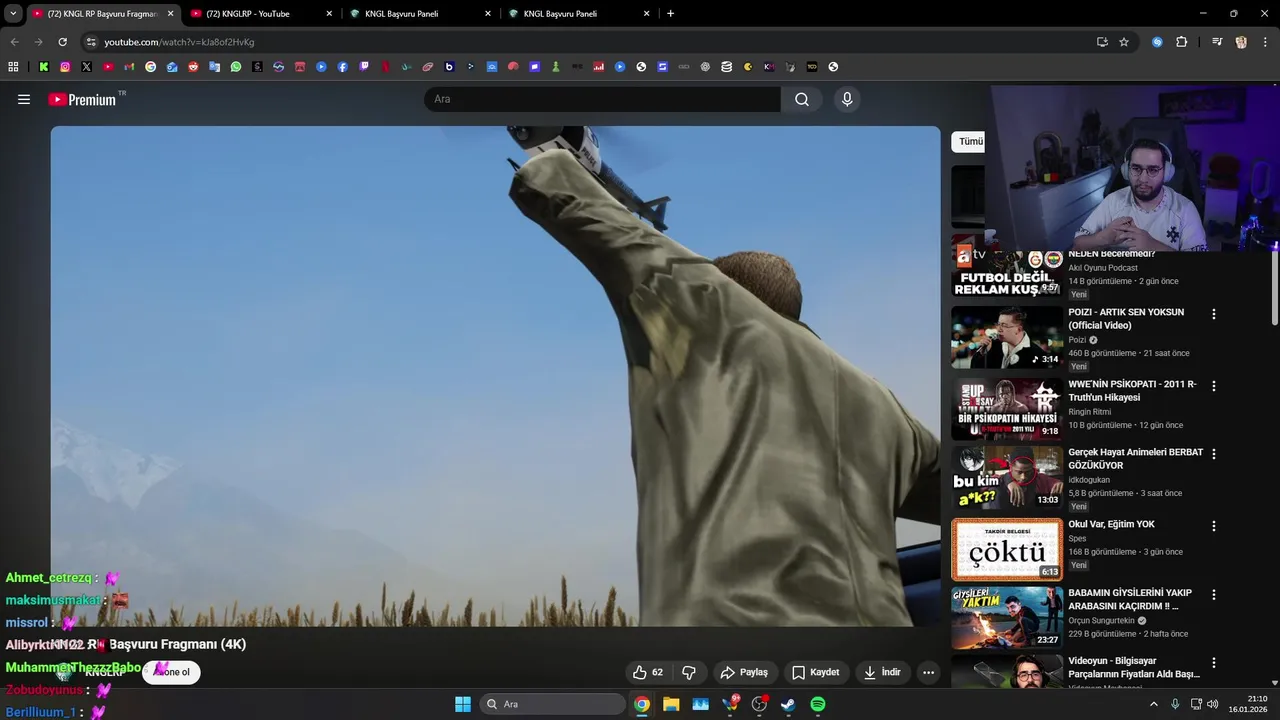Open the Chrome profile avatar
This screenshot has height=720, width=1280.
coord(1241,42)
